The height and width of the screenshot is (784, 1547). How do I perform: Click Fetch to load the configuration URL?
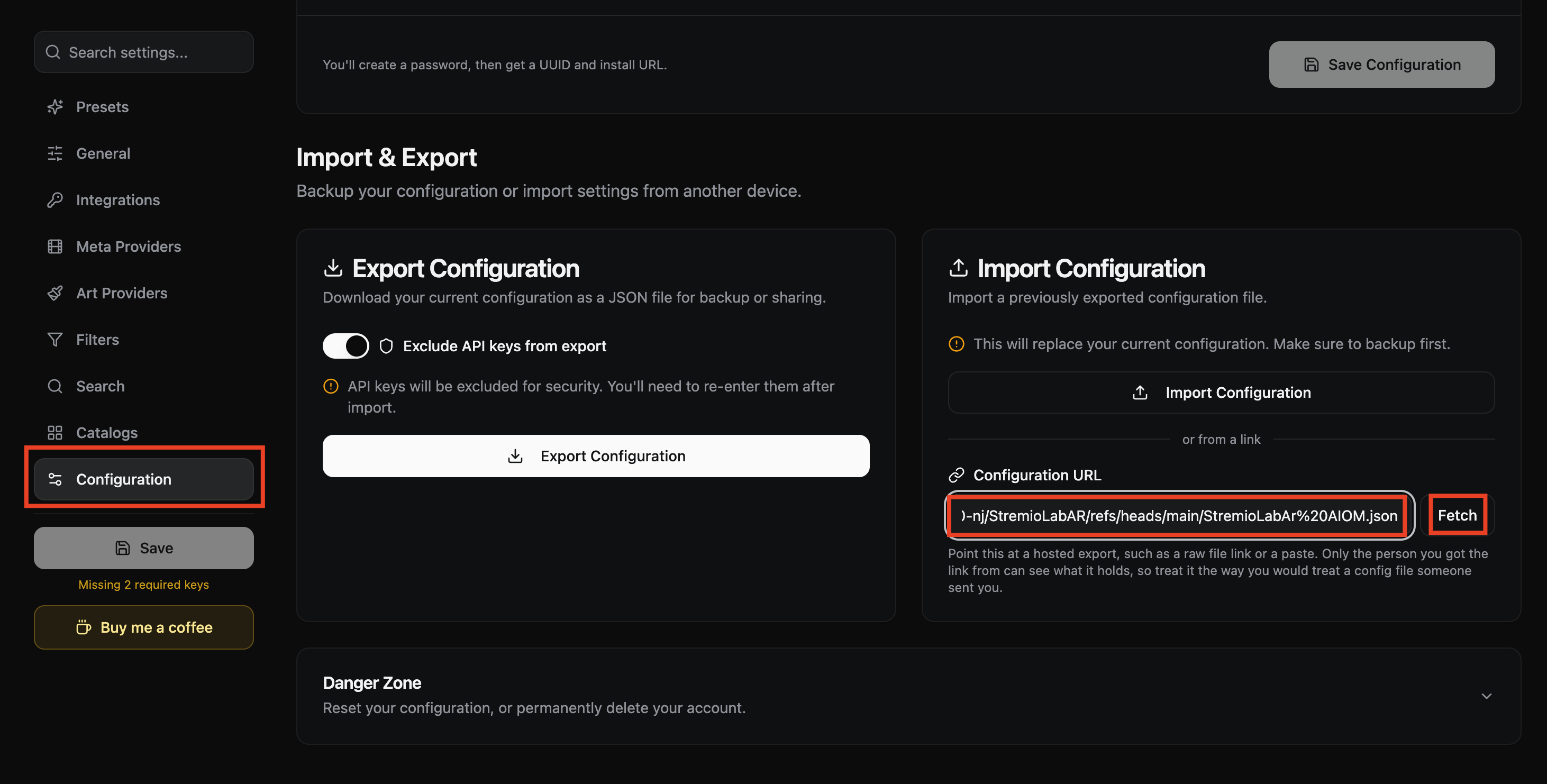click(1457, 515)
